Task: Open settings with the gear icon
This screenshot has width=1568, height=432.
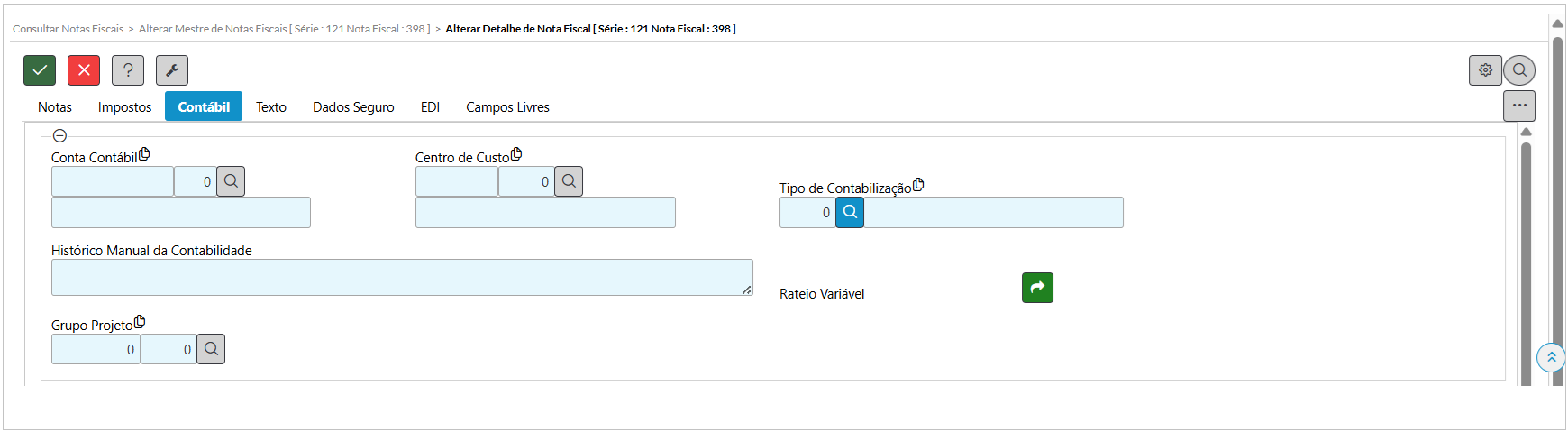Action: click(1485, 70)
